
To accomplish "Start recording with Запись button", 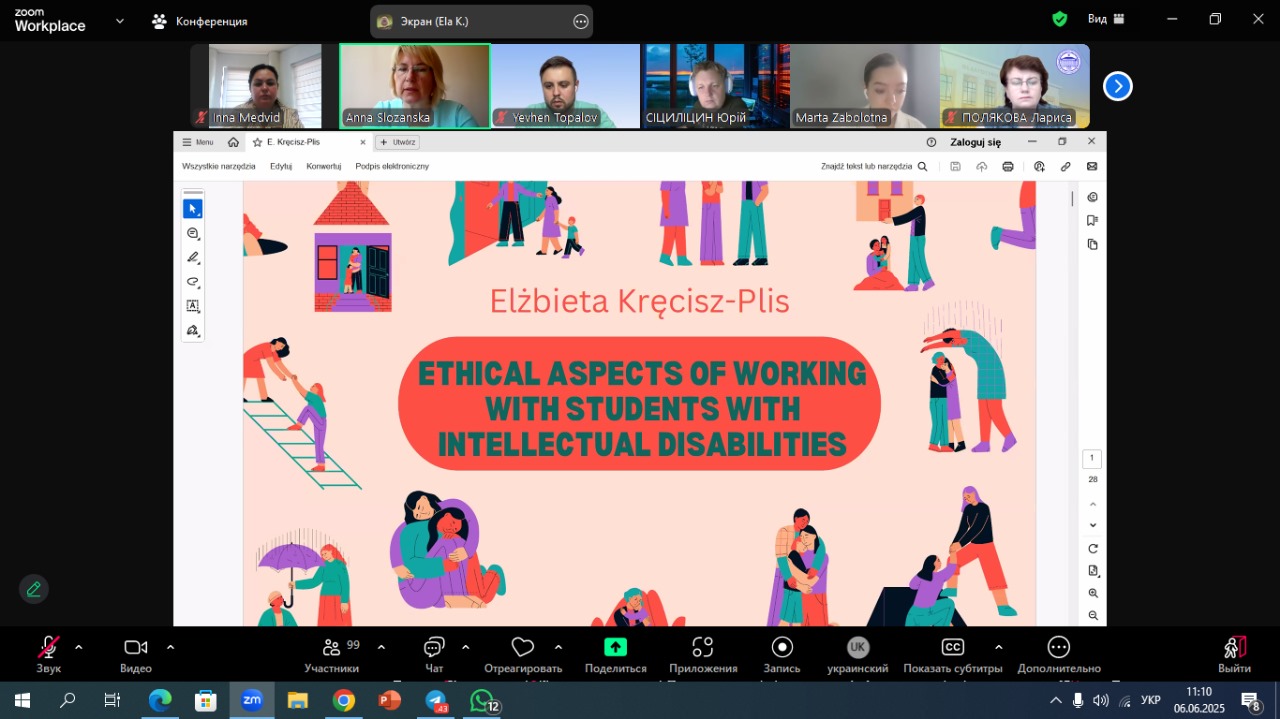I will pyautogui.click(x=782, y=648).
